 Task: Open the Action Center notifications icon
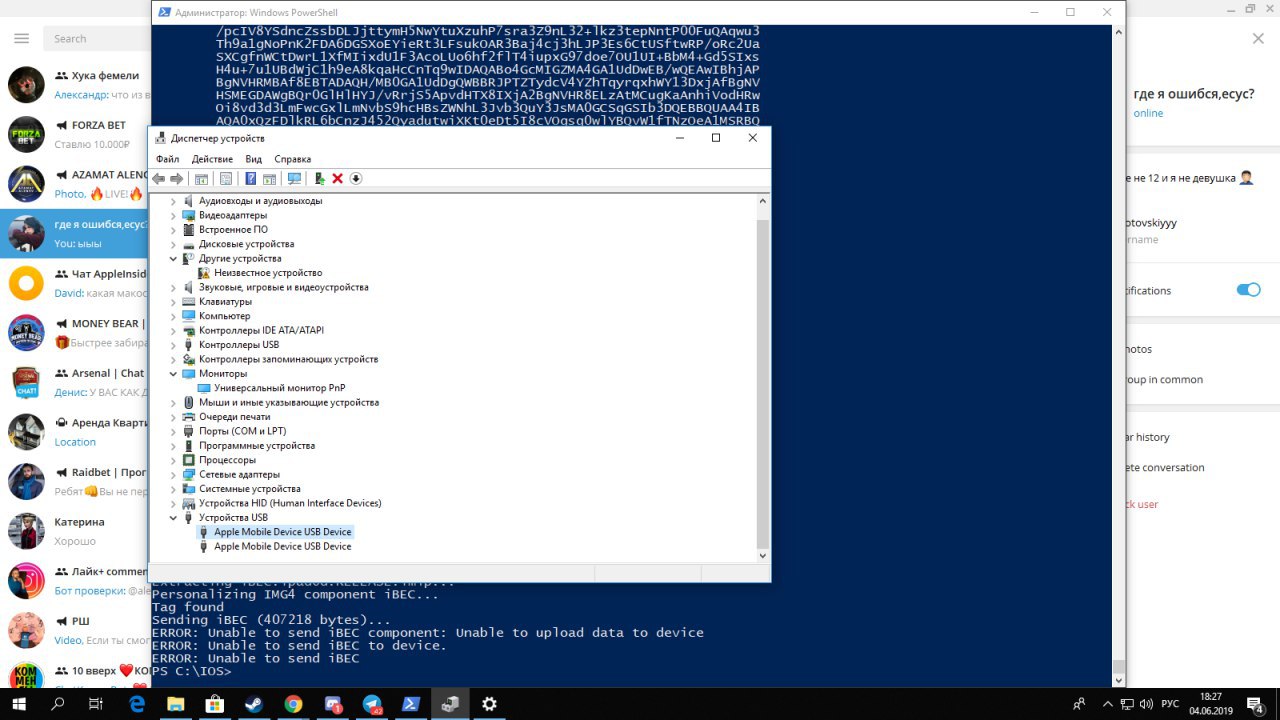(1256, 704)
